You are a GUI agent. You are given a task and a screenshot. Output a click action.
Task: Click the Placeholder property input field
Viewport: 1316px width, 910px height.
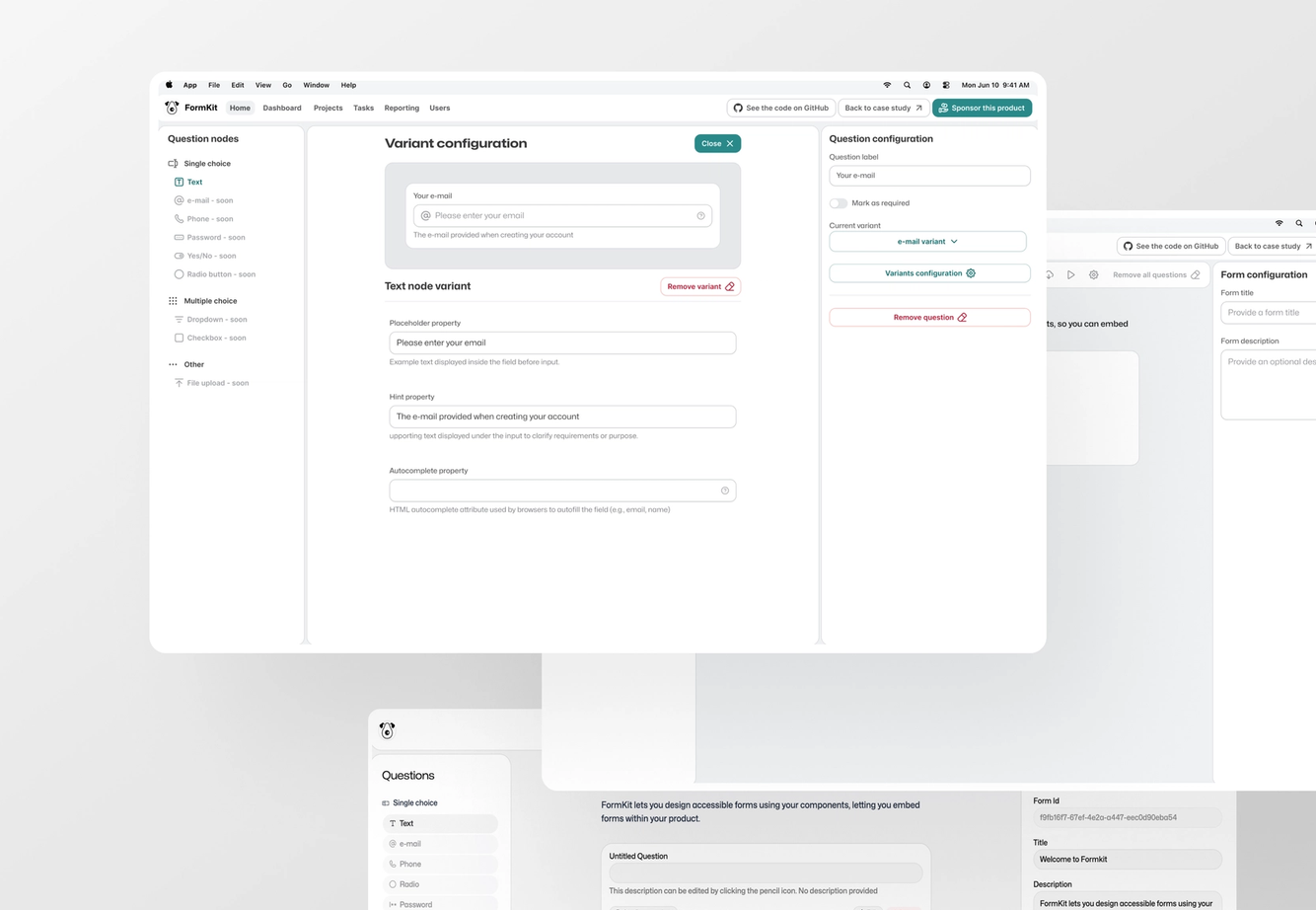tap(562, 342)
